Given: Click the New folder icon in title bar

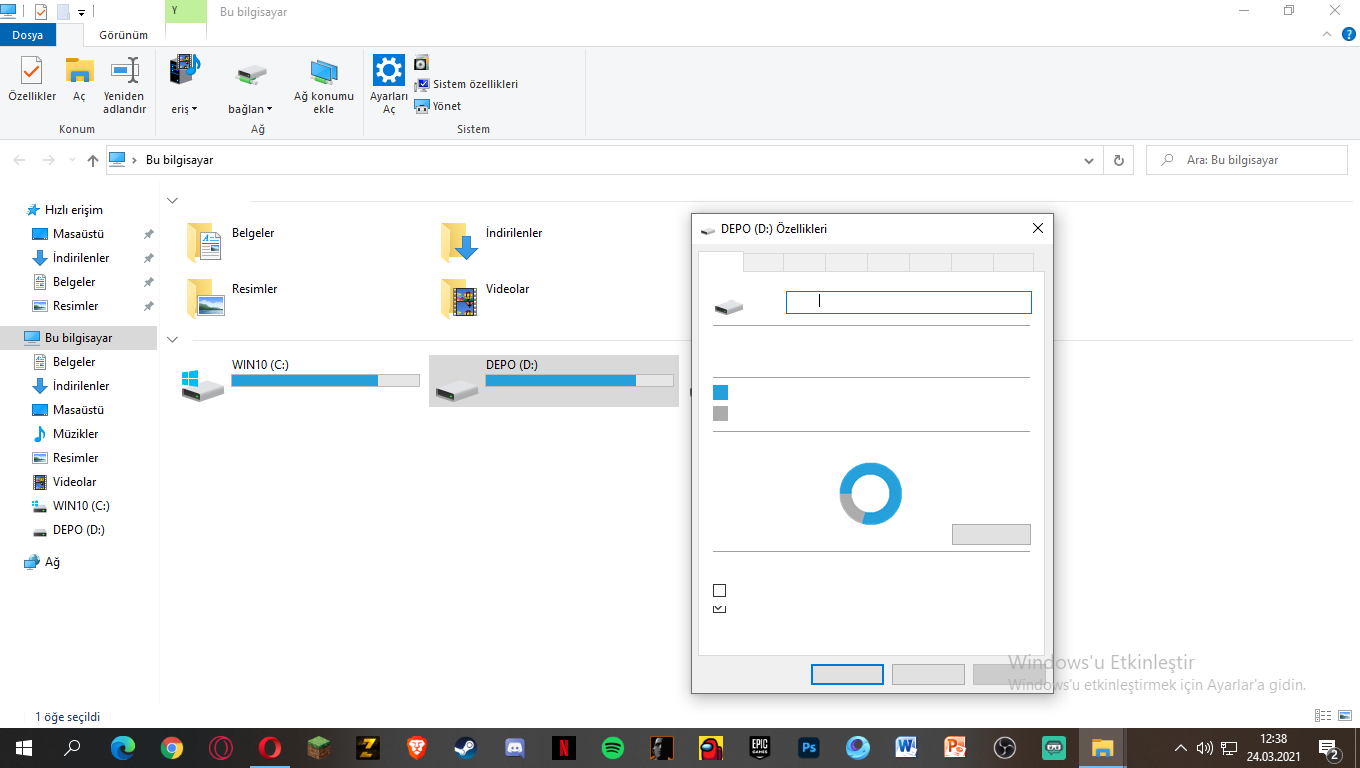Looking at the screenshot, I should tap(63, 12).
